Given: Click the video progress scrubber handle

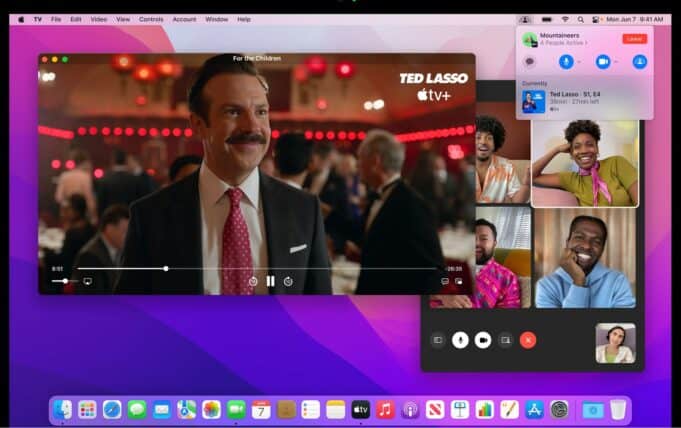Looking at the screenshot, I should click(166, 269).
